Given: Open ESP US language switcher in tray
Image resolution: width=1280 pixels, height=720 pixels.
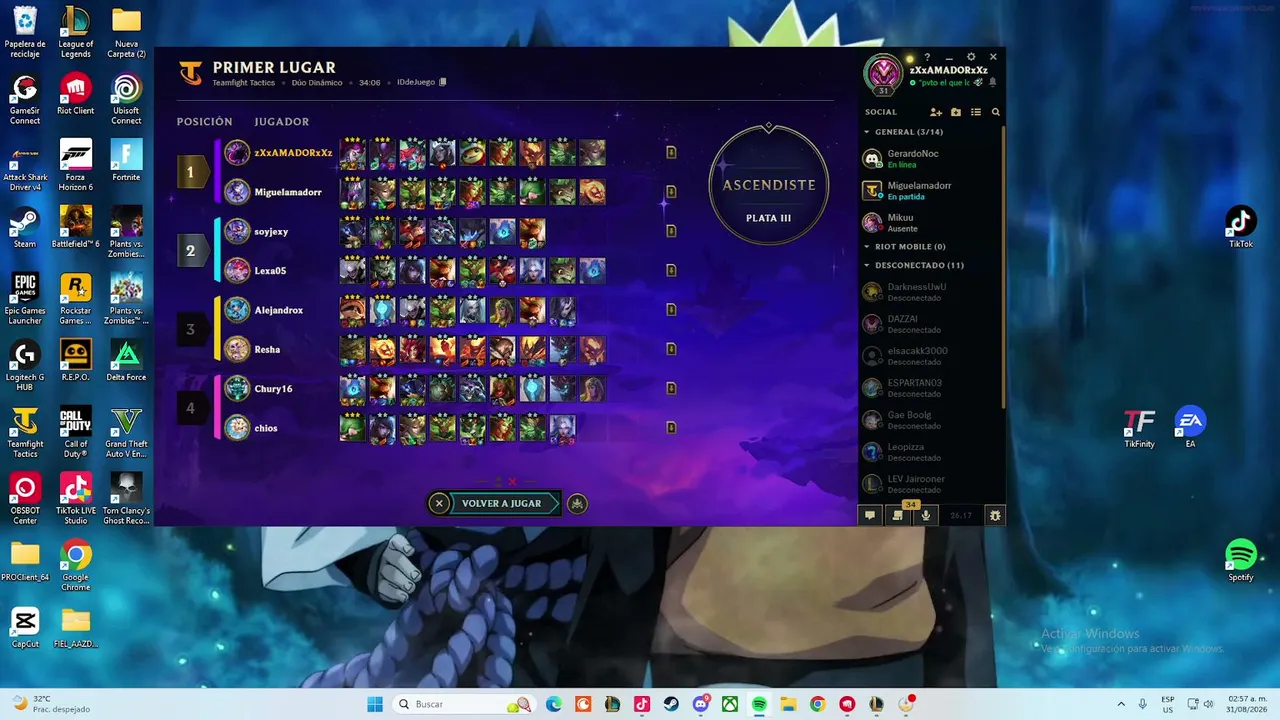Looking at the screenshot, I should click(x=1168, y=704).
